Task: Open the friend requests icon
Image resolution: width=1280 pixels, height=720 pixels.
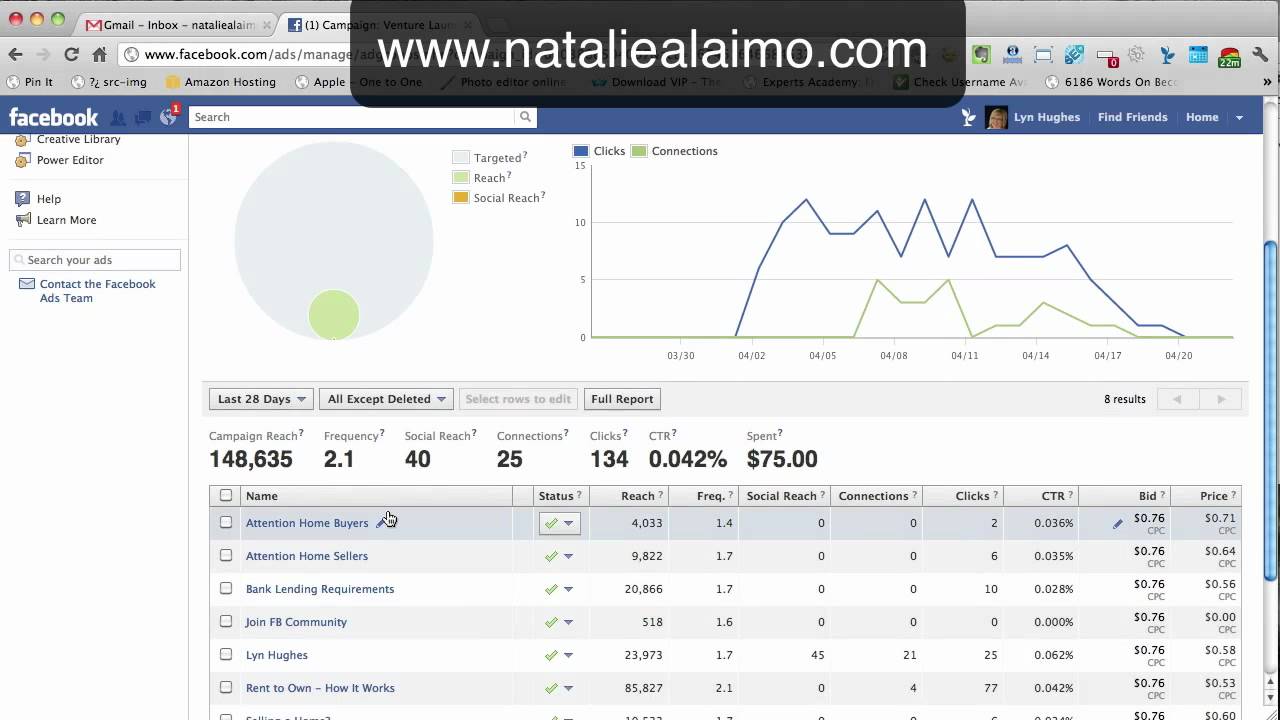Action: [119, 117]
